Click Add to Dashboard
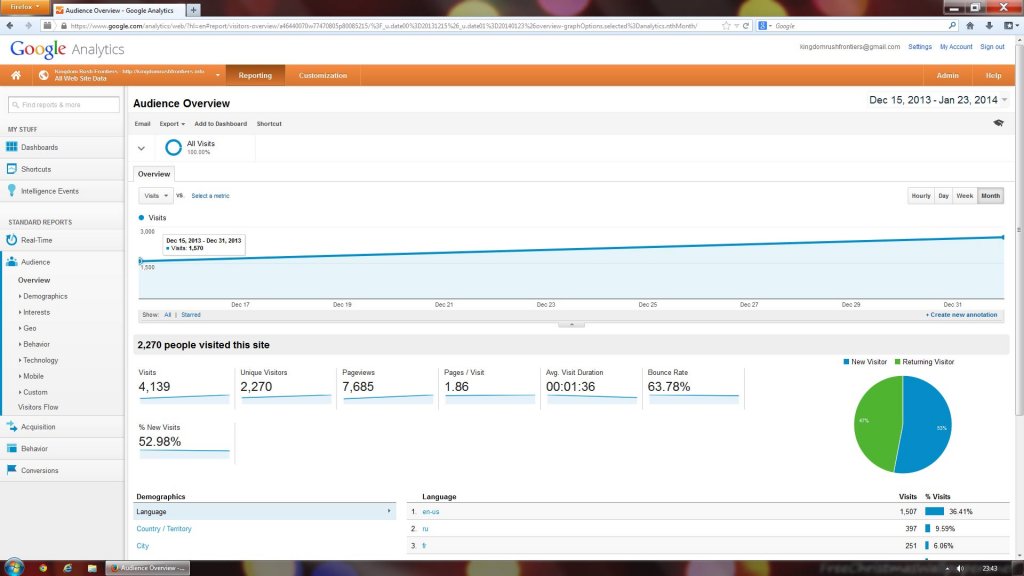Image resolution: width=1024 pixels, height=576 pixels. pos(221,123)
